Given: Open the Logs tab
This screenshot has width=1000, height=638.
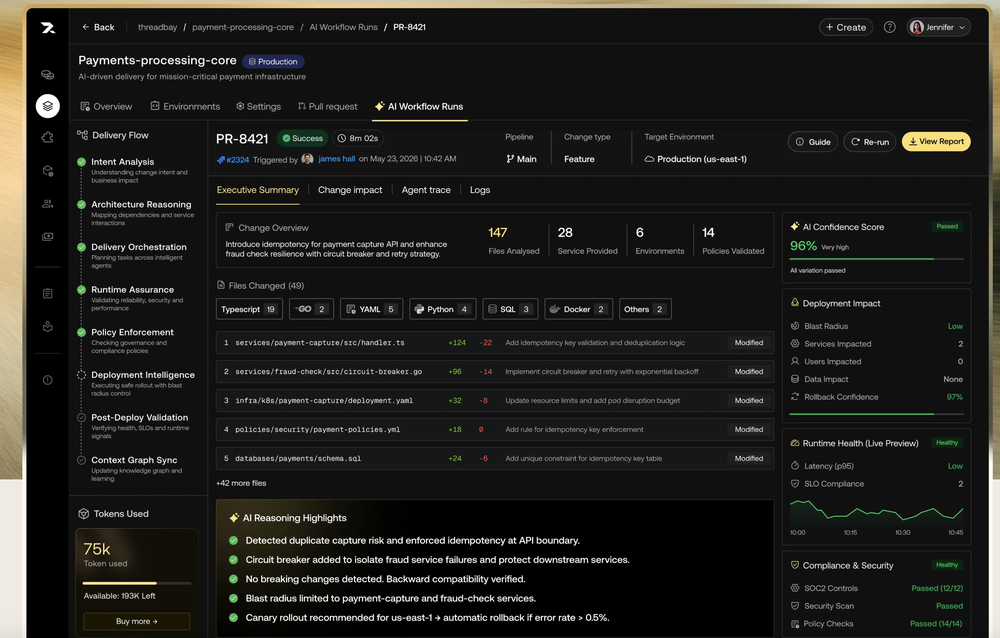Looking at the screenshot, I should 480,190.
